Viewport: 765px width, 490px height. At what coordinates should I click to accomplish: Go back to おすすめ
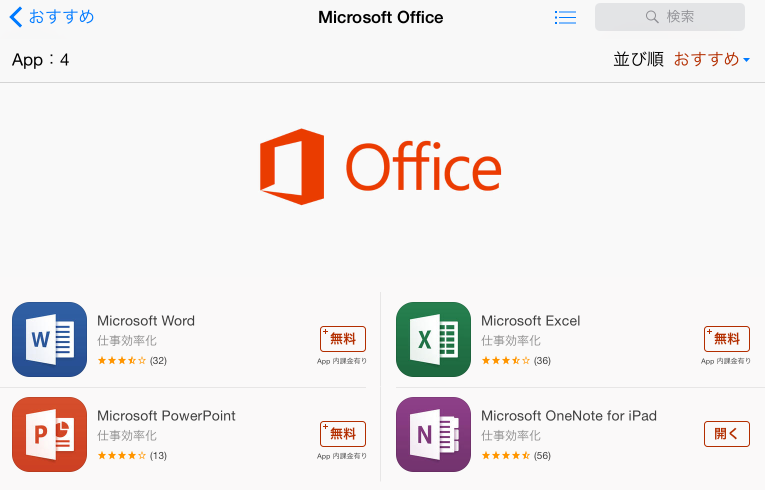click(x=52, y=17)
